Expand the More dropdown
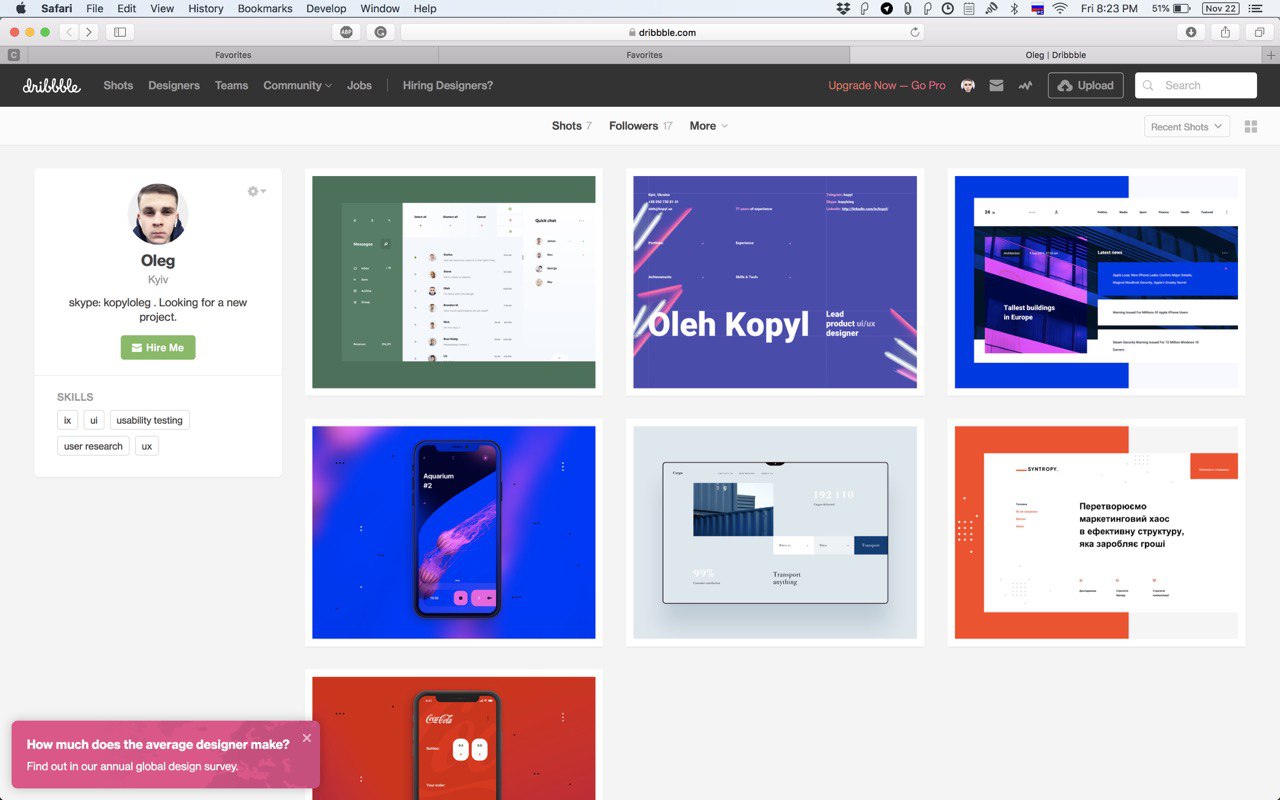1280x800 pixels. pyautogui.click(x=708, y=126)
